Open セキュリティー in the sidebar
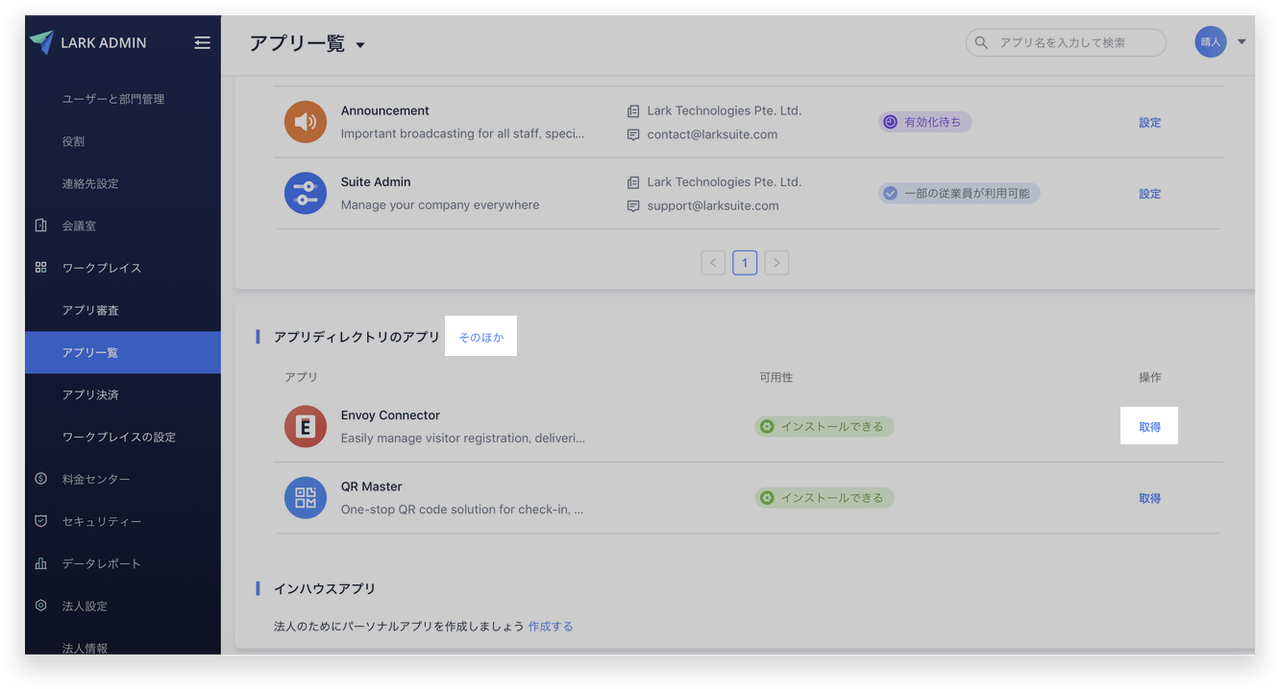The height and width of the screenshot is (689, 1280). coord(101,521)
